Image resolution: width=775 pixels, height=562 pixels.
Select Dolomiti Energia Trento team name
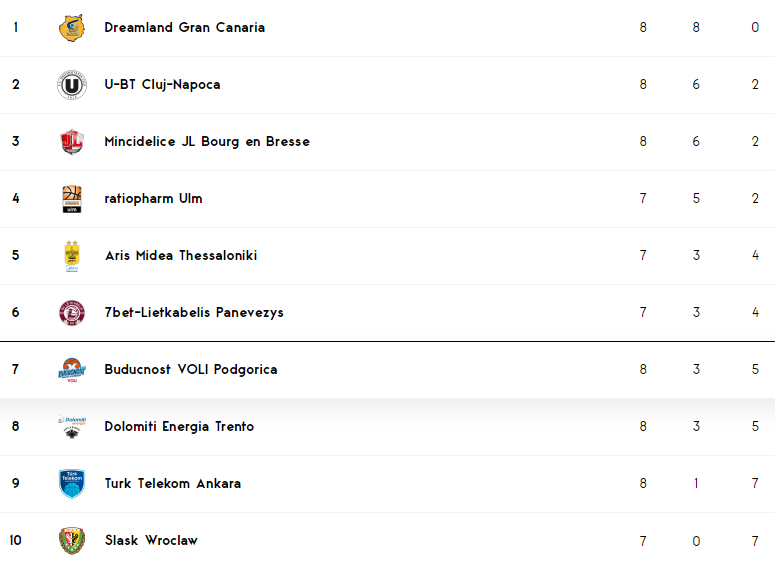179,427
